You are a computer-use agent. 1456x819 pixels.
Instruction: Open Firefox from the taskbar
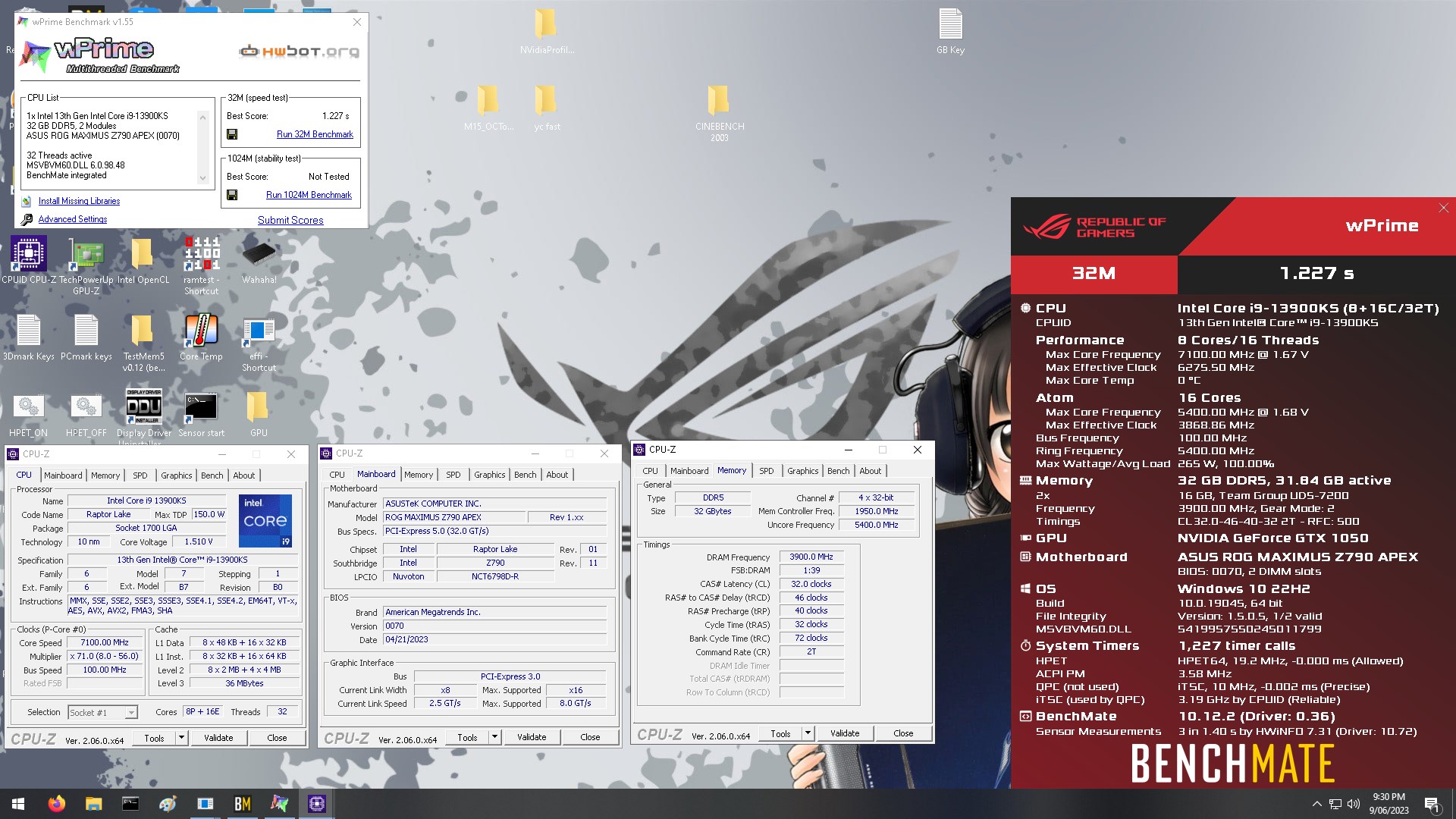56,804
